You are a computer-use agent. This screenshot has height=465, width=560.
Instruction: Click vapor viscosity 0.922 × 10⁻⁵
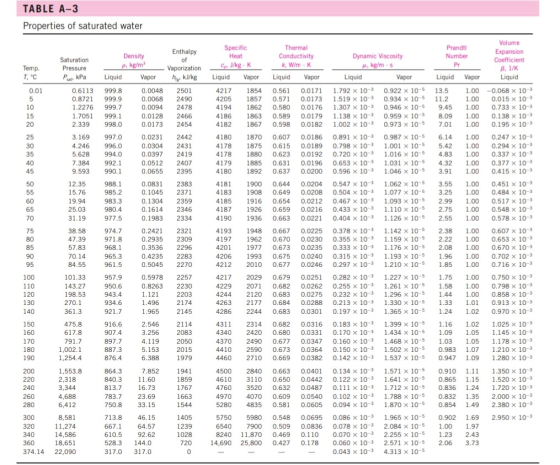pyautogui.click(x=405, y=91)
